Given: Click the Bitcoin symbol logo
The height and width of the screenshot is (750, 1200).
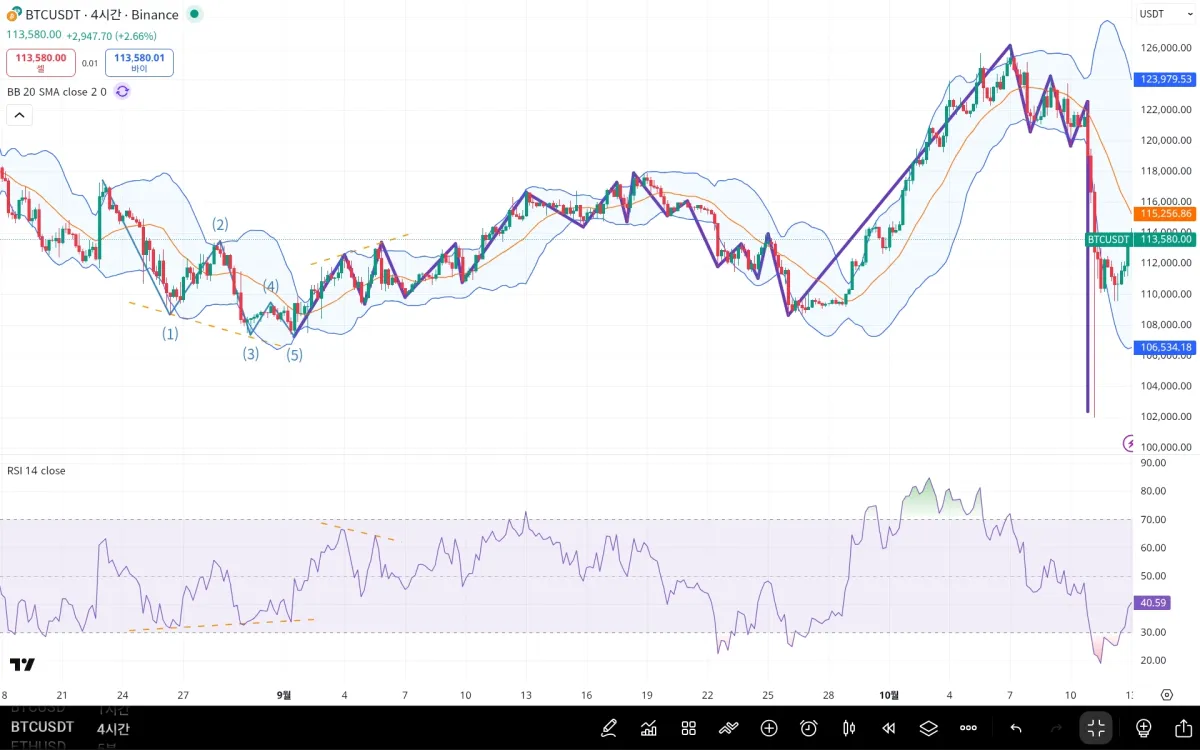Looking at the screenshot, I should pos(14,15).
